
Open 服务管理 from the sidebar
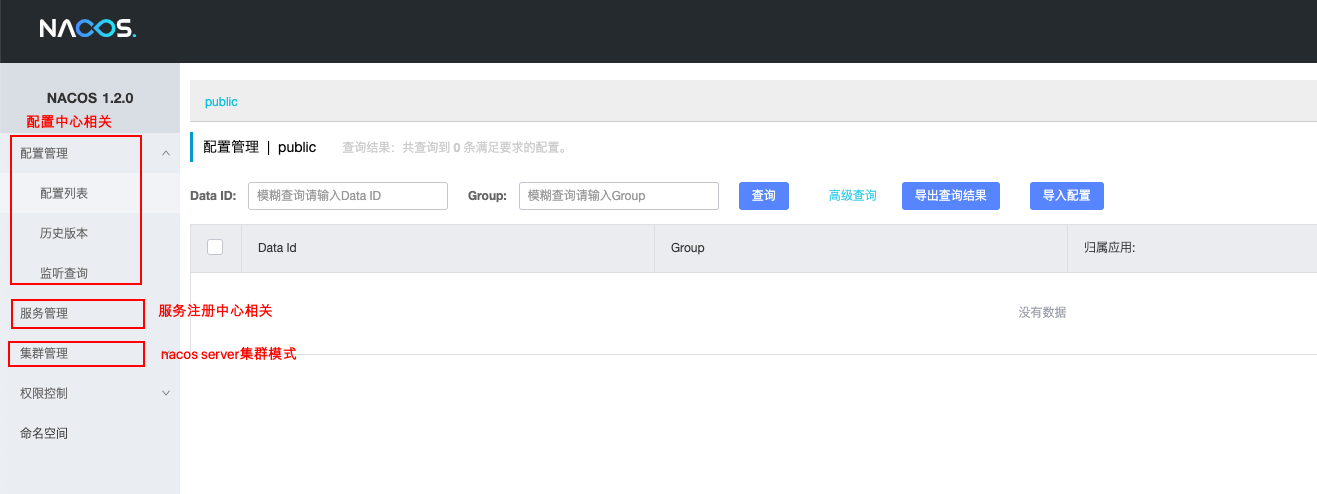[x=44, y=313]
